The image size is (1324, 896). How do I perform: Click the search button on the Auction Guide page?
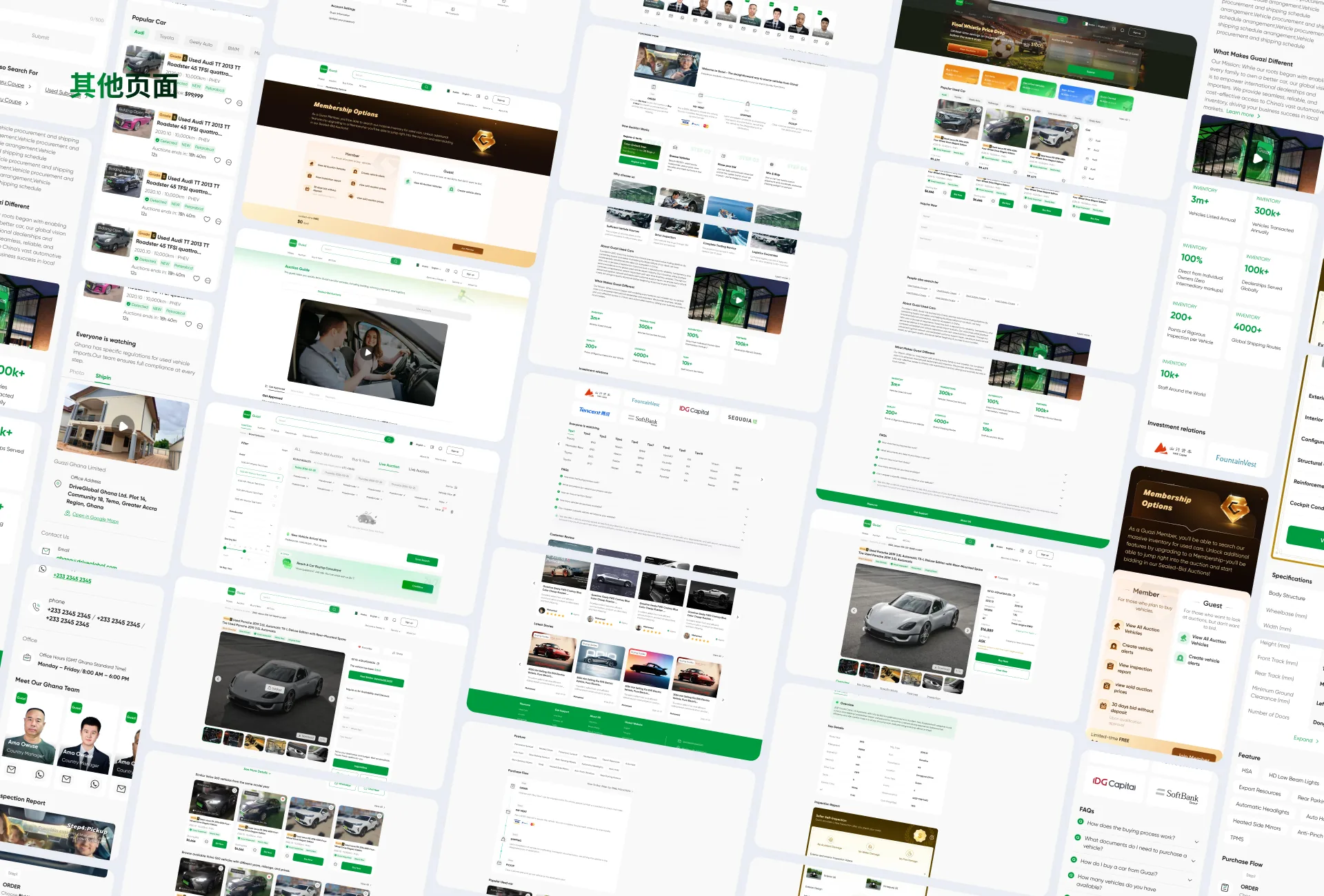point(395,261)
